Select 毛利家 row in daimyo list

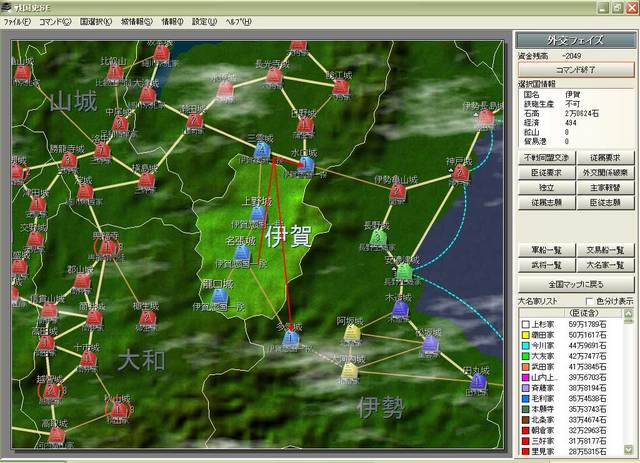[x=571, y=398]
